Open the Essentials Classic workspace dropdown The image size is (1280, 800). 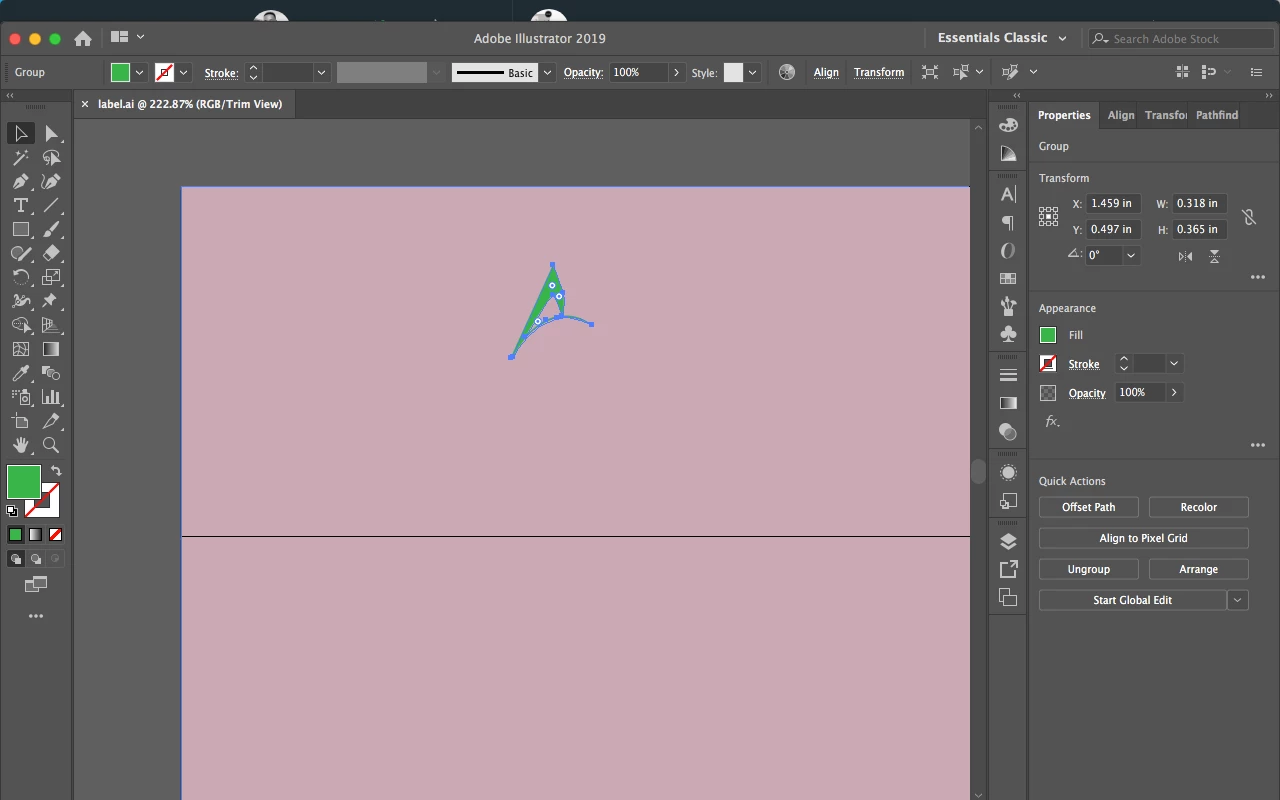(x=1002, y=38)
